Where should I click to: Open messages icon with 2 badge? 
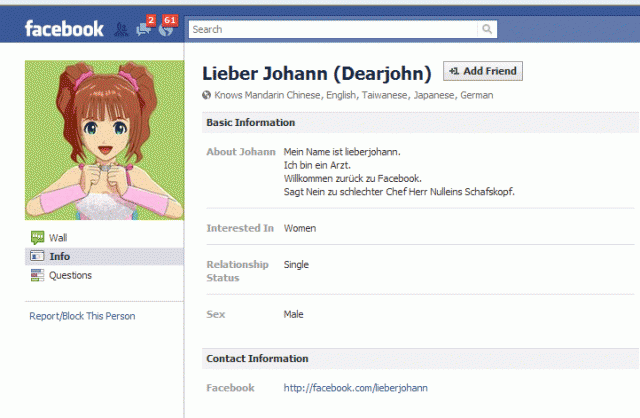tap(143, 29)
